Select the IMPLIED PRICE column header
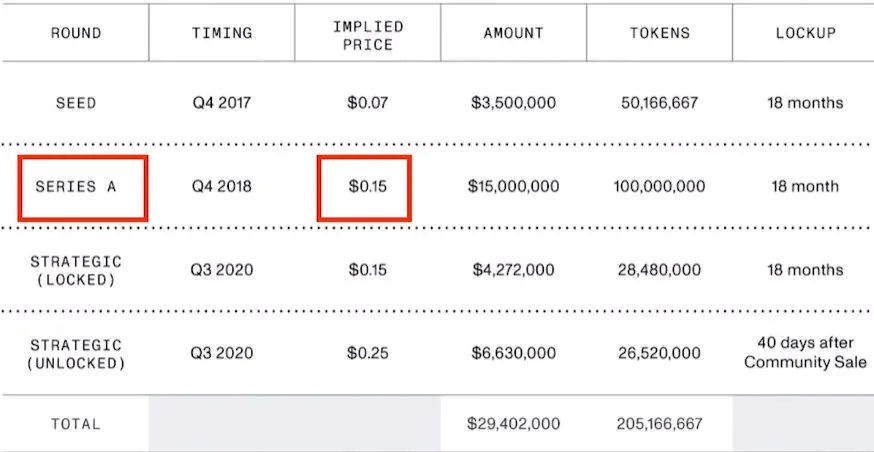Image resolution: width=874 pixels, height=452 pixels. 366,33
